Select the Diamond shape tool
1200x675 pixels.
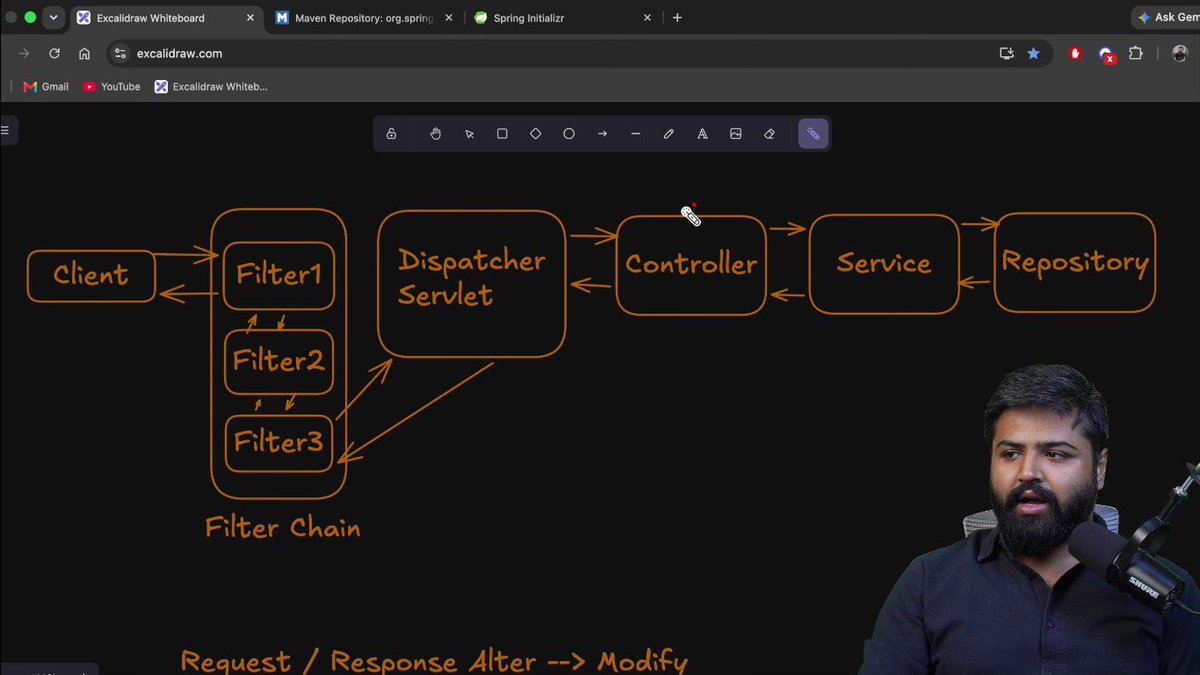[x=536, y=134]
